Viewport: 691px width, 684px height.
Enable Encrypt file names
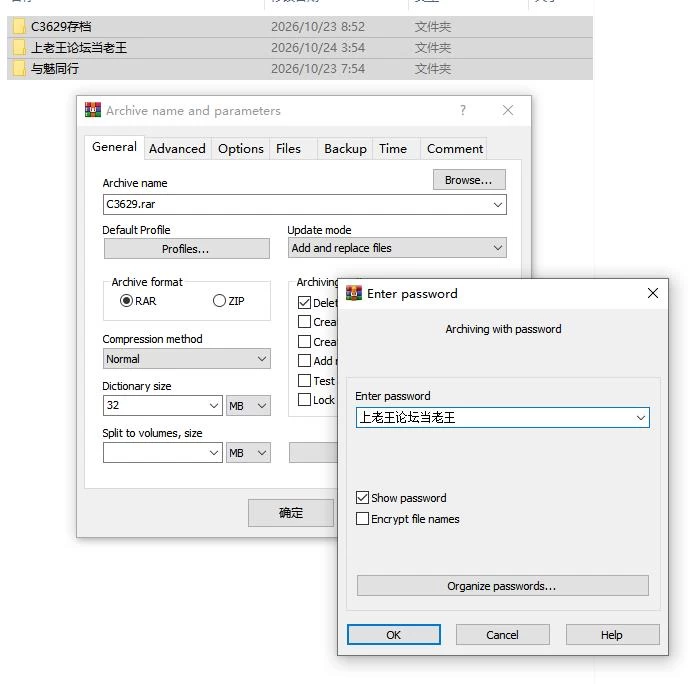point(362,519)
